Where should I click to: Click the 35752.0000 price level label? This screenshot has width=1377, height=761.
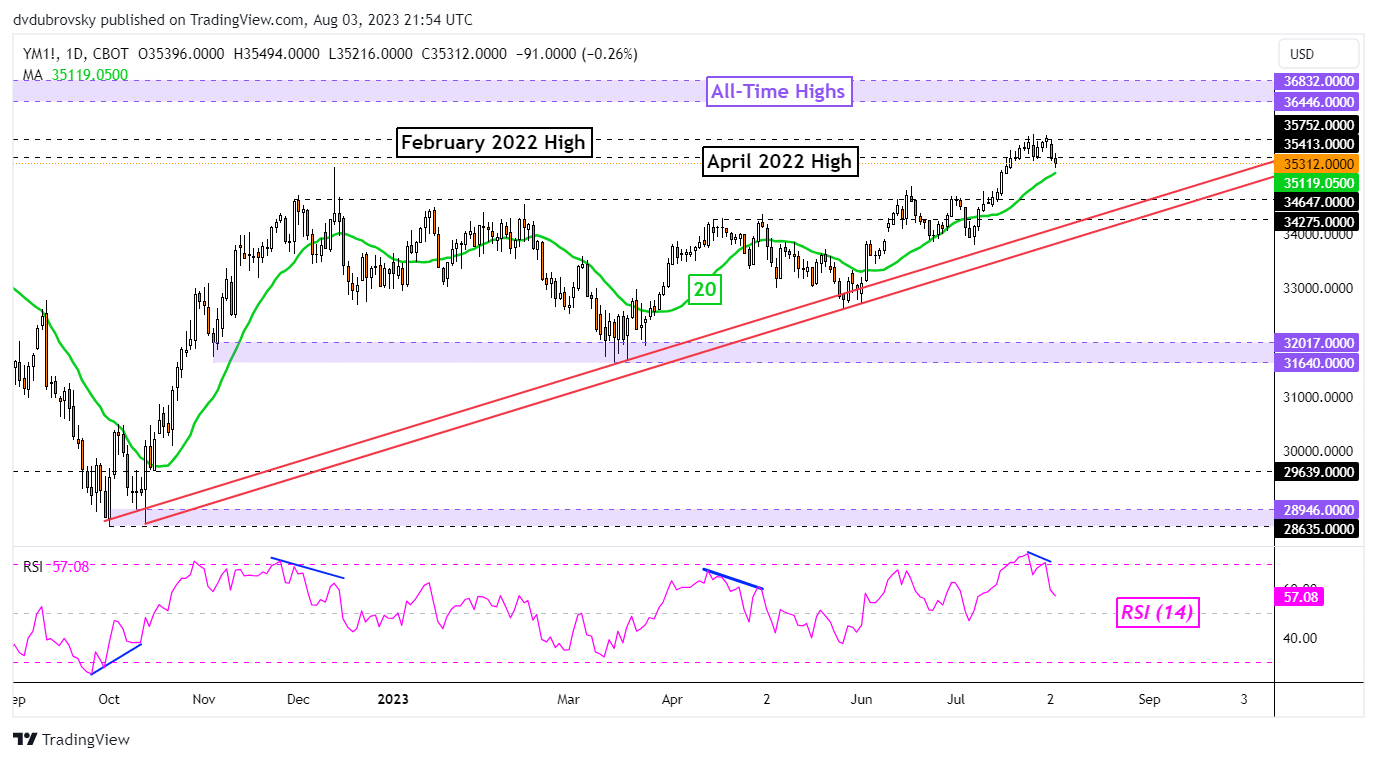click(1318, 125)
